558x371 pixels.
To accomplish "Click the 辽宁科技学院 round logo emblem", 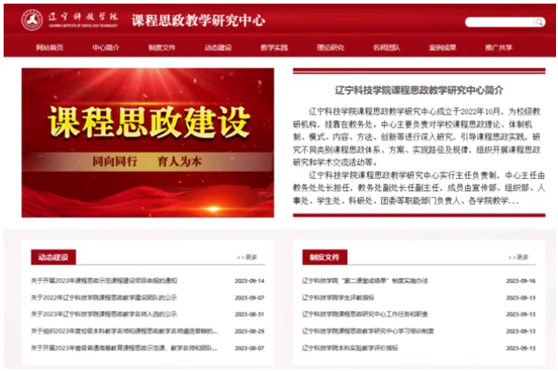I will coord(32,20).
